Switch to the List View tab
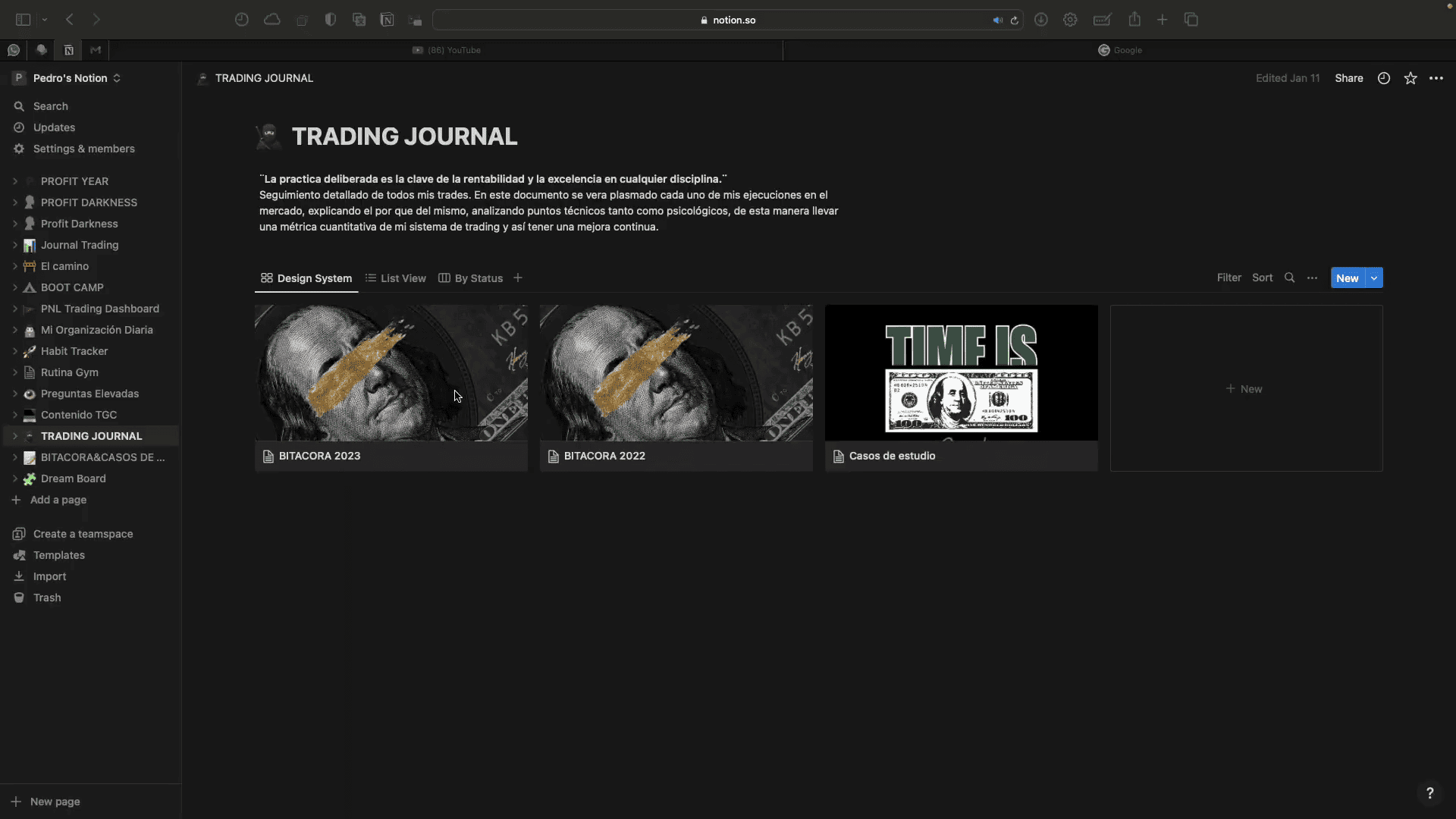 point(396,278)
